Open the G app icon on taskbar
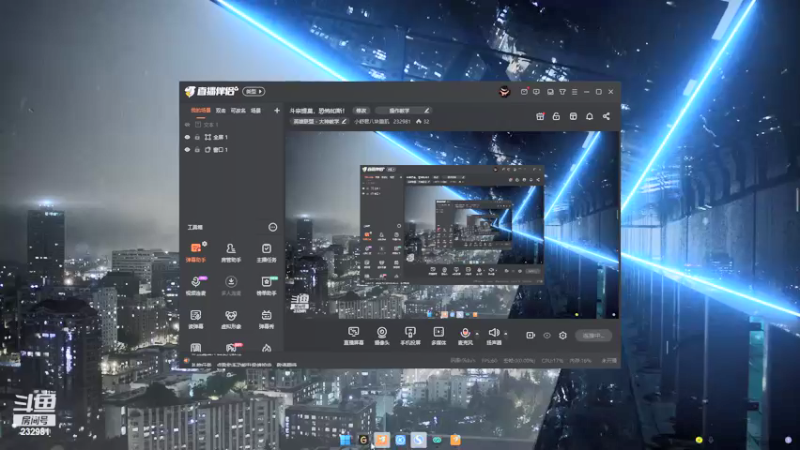This screenshot has width=800, height=450. pyautogui.click(x=363, y=440)
